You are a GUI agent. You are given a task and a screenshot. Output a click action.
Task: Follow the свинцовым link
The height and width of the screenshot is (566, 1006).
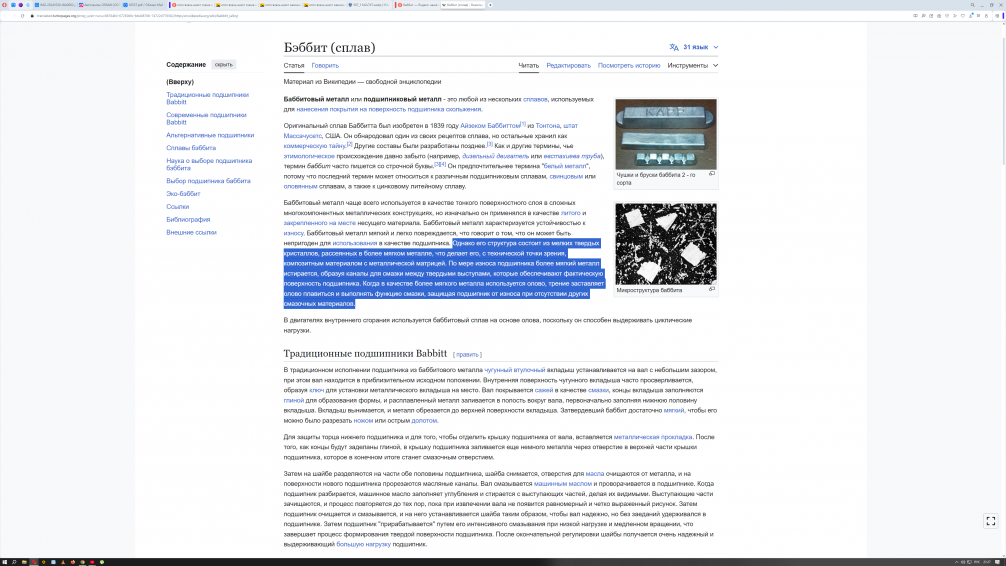[566, 176]
